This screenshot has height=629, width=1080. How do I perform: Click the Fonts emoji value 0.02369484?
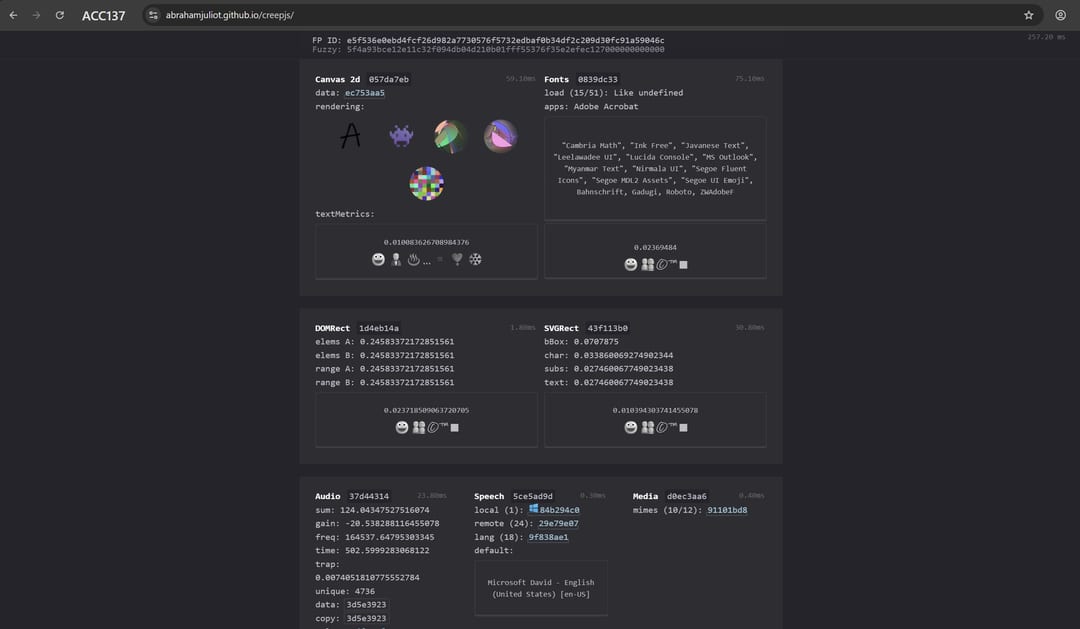655,247
